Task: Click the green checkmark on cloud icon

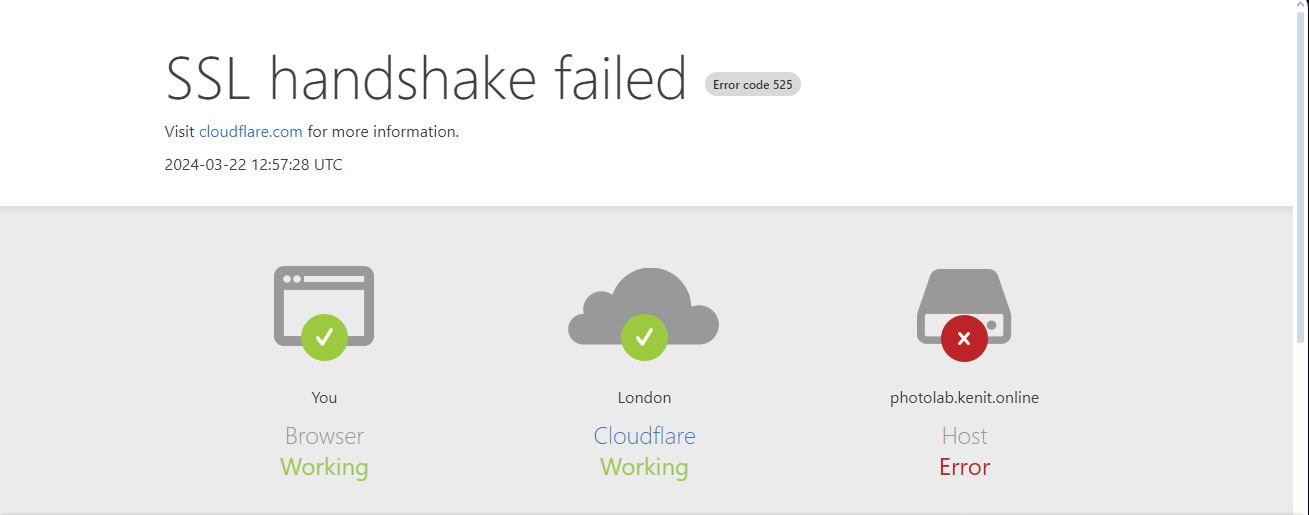Action: pos(644,337)
